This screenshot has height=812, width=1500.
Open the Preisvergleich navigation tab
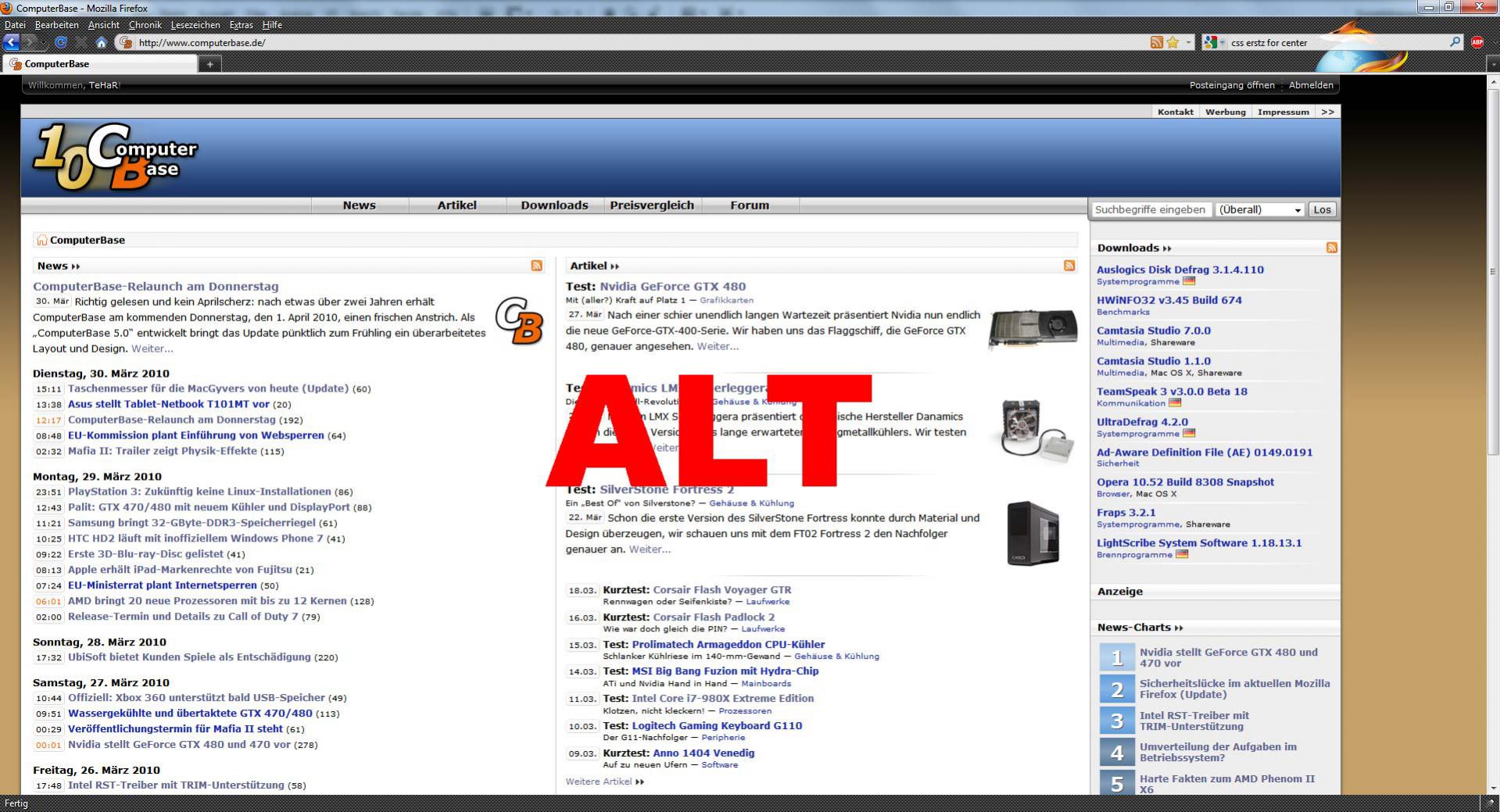[x=652, y=206]
